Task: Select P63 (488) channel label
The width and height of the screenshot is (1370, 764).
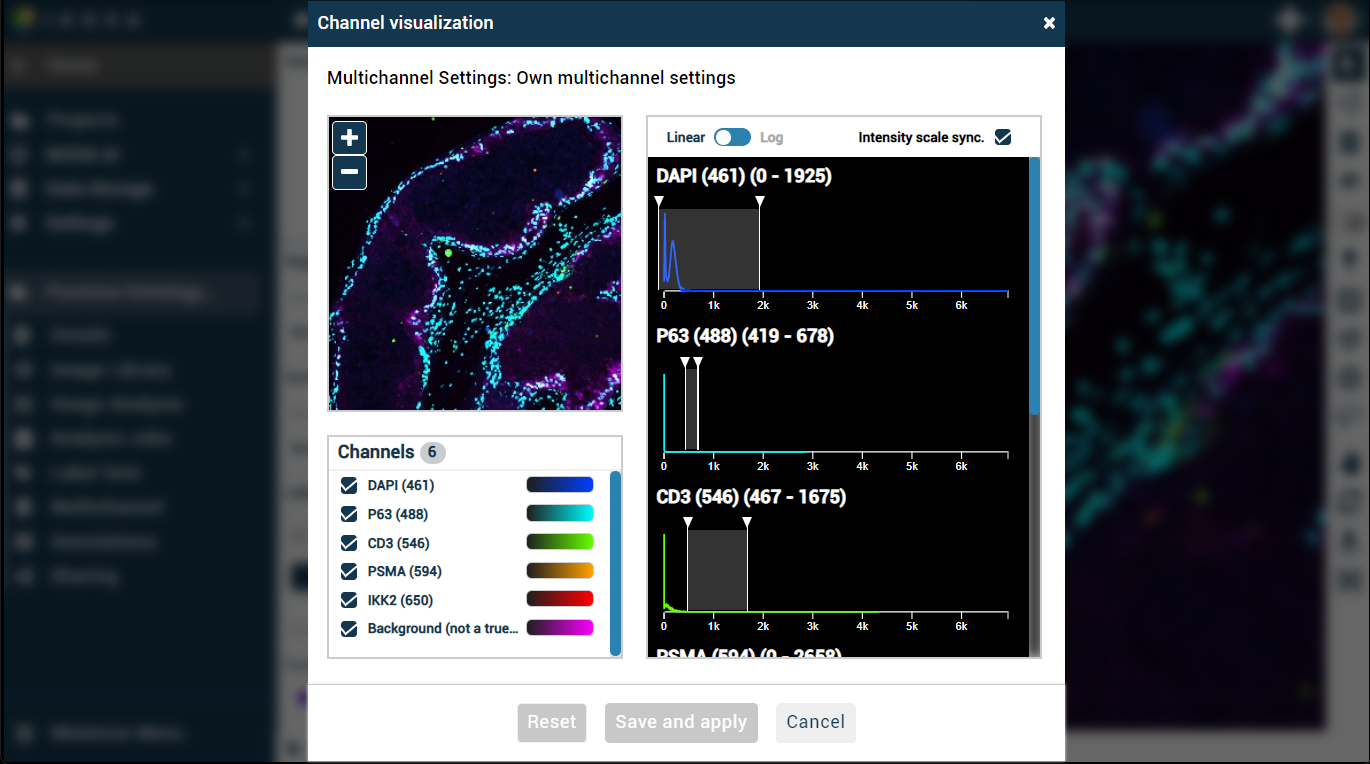Action: (x=398, y=514)
